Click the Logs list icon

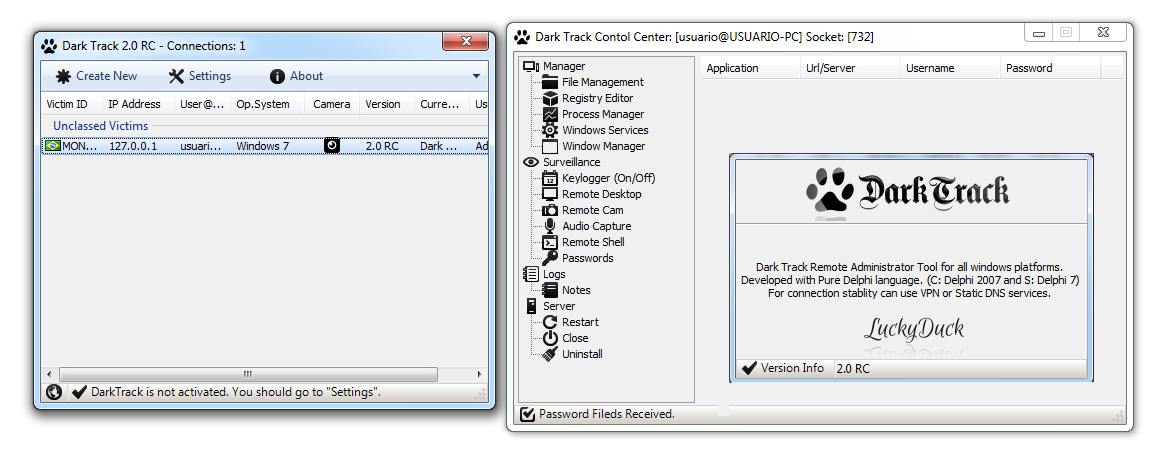point(531,274)
